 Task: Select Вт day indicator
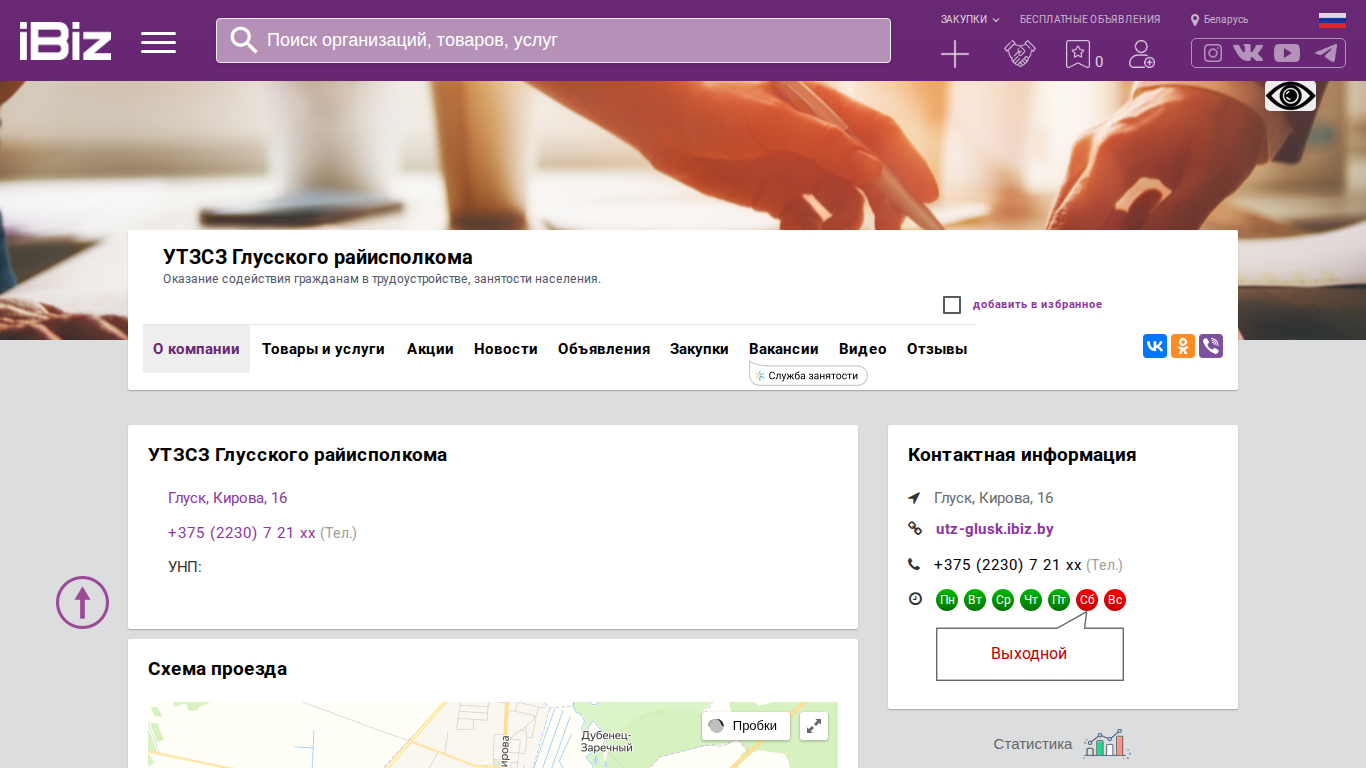click(x=975, y=600)
